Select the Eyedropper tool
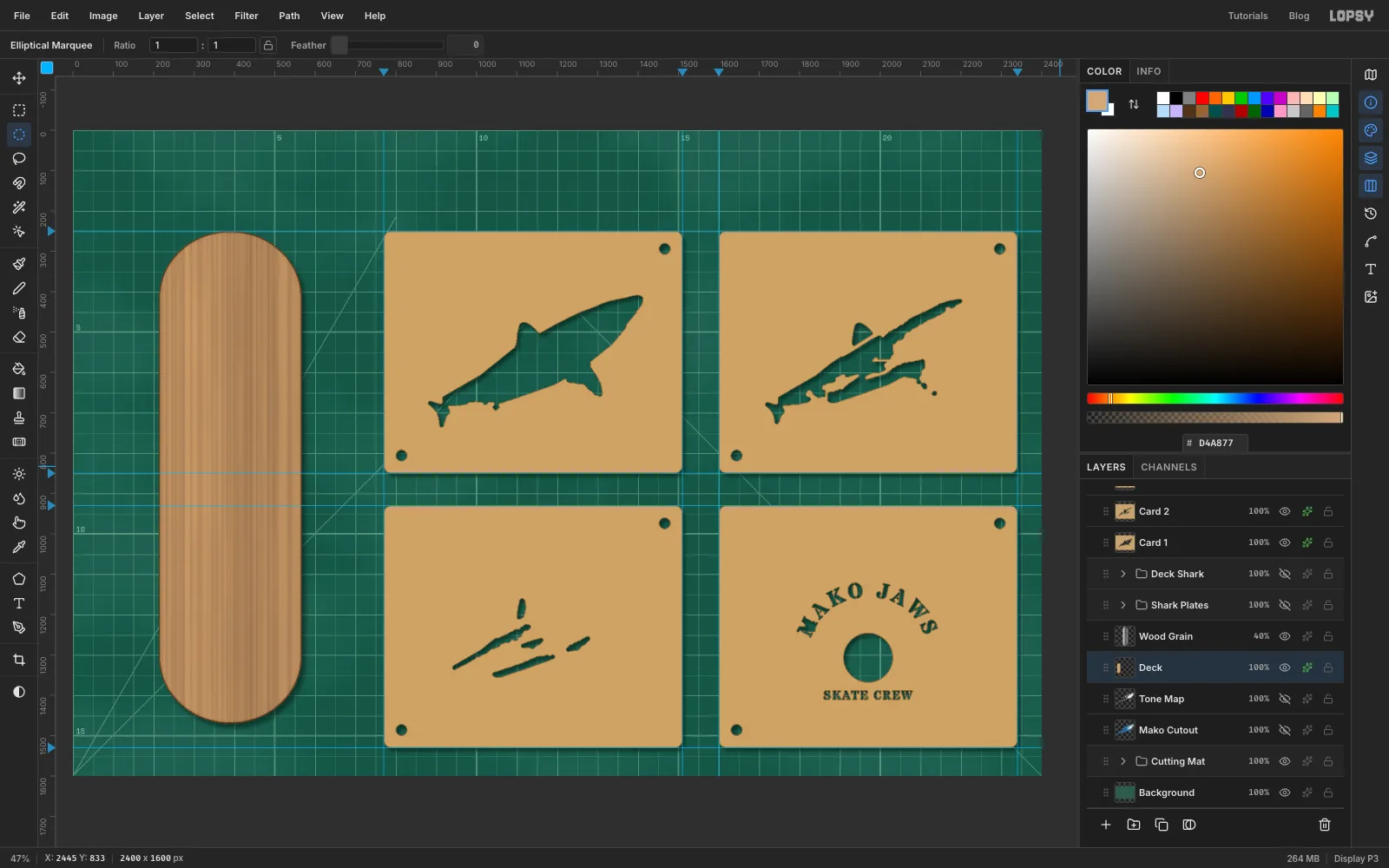 click(x=19, y=547)
